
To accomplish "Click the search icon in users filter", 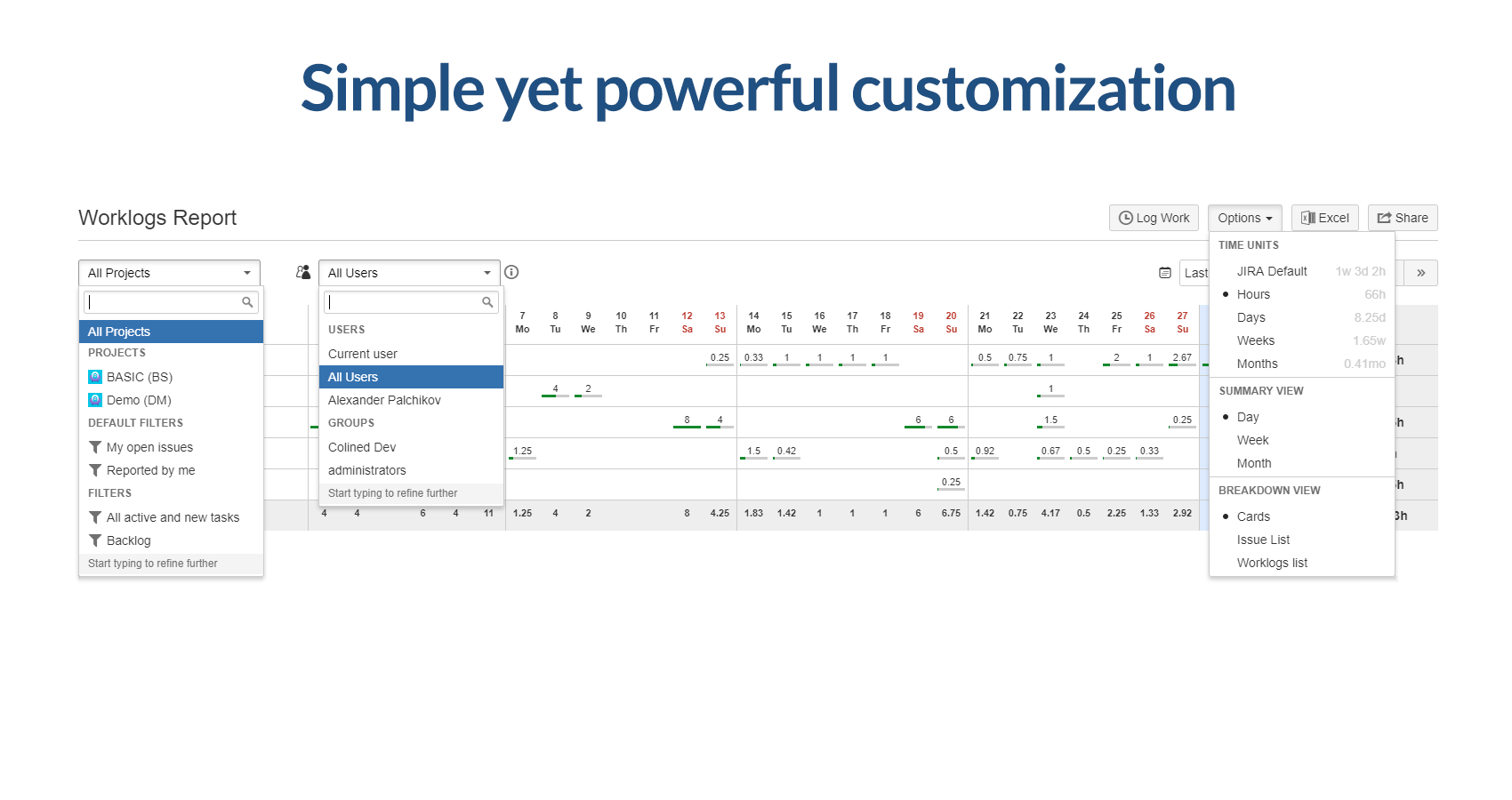I will coord(487,302).
